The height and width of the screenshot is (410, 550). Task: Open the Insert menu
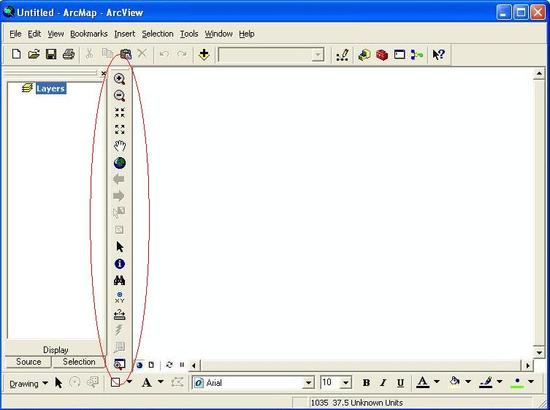(x=125, y=34)
